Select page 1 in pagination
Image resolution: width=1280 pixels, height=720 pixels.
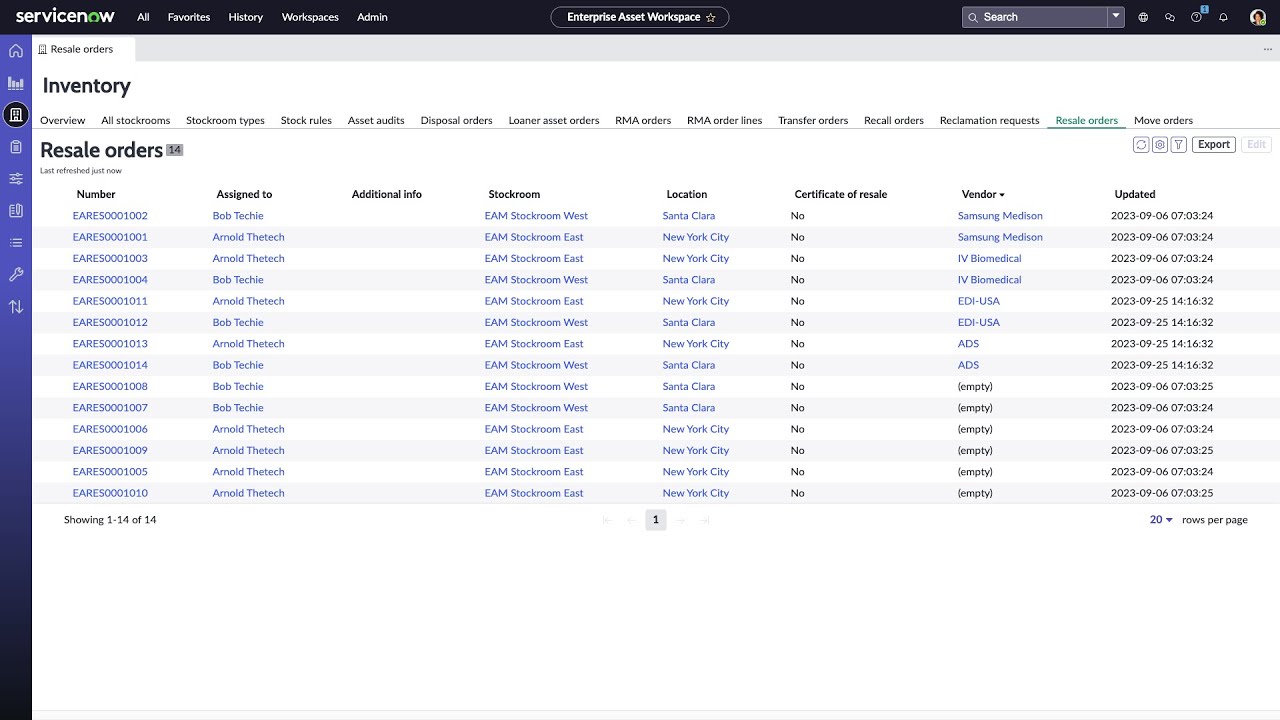click(655, 520)
